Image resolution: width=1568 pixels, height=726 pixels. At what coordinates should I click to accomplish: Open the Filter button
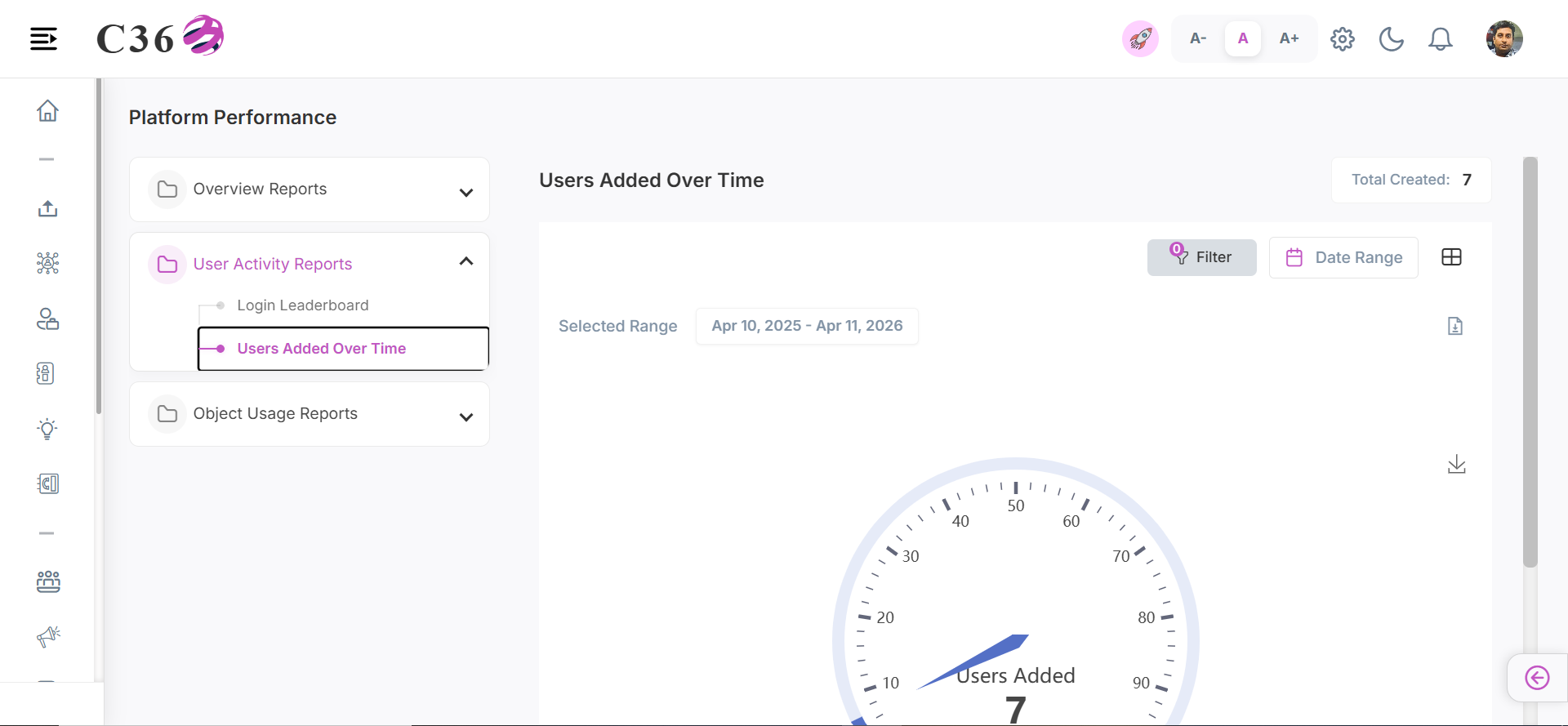tap(1201, 257)
